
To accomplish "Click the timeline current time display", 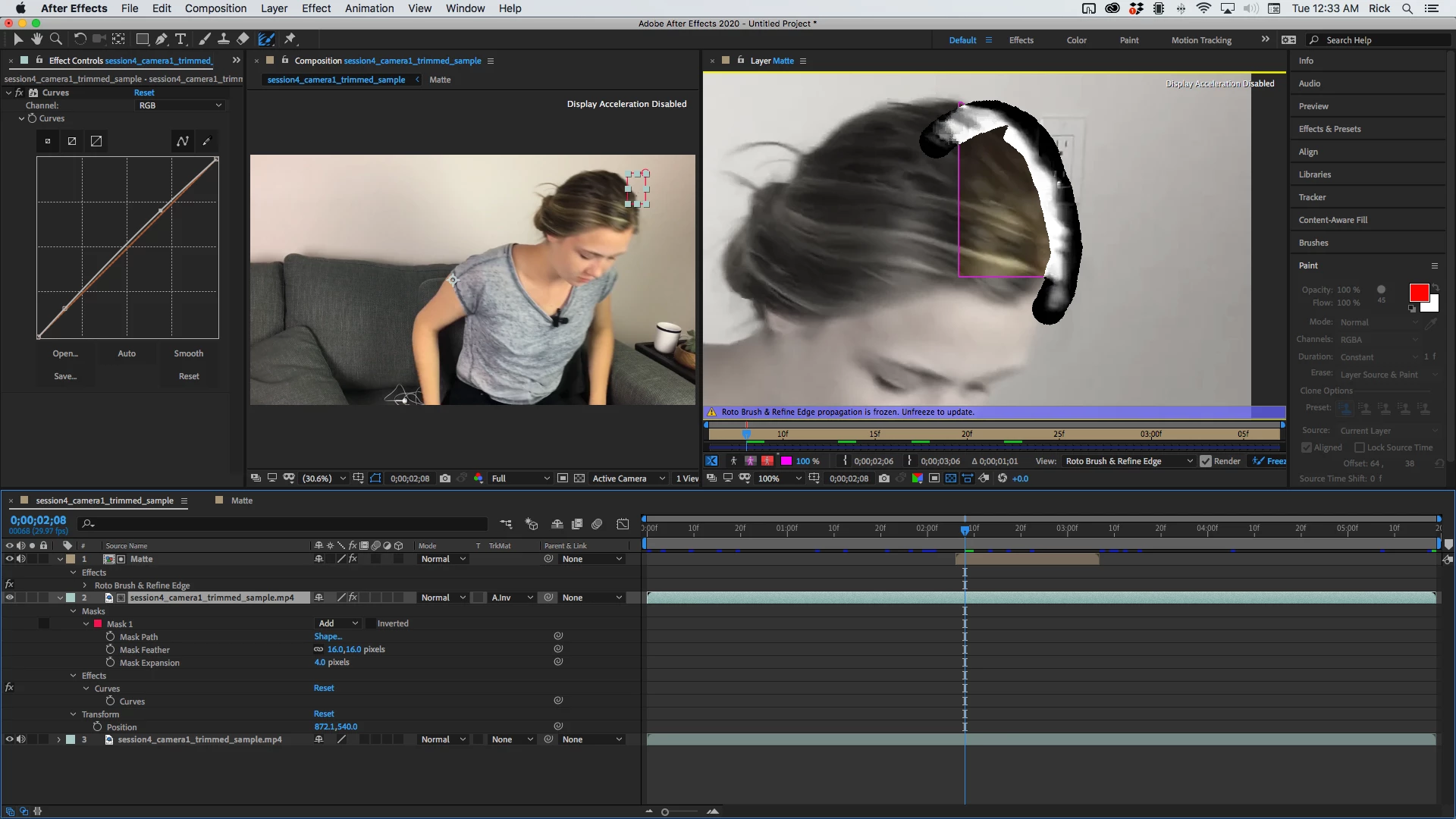I will 38,520.
